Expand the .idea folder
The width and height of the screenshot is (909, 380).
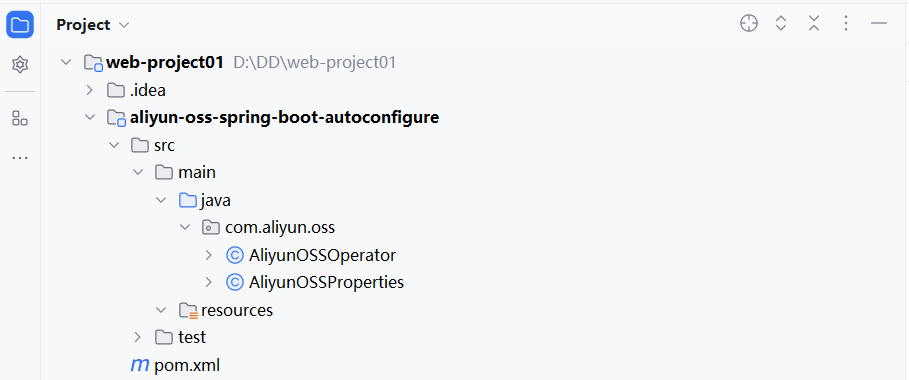pos(89,90)
